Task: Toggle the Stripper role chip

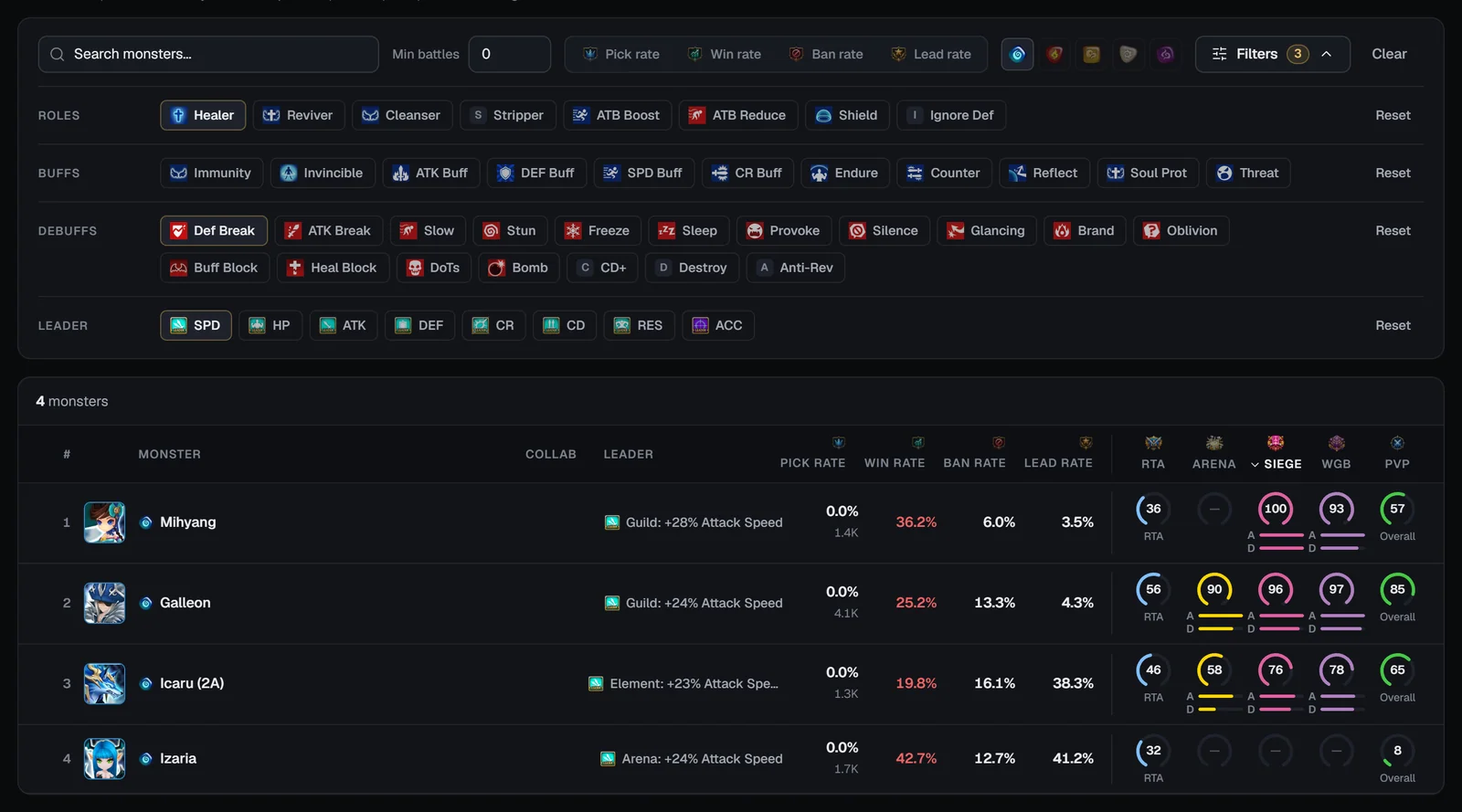Action: coord(508,115)
